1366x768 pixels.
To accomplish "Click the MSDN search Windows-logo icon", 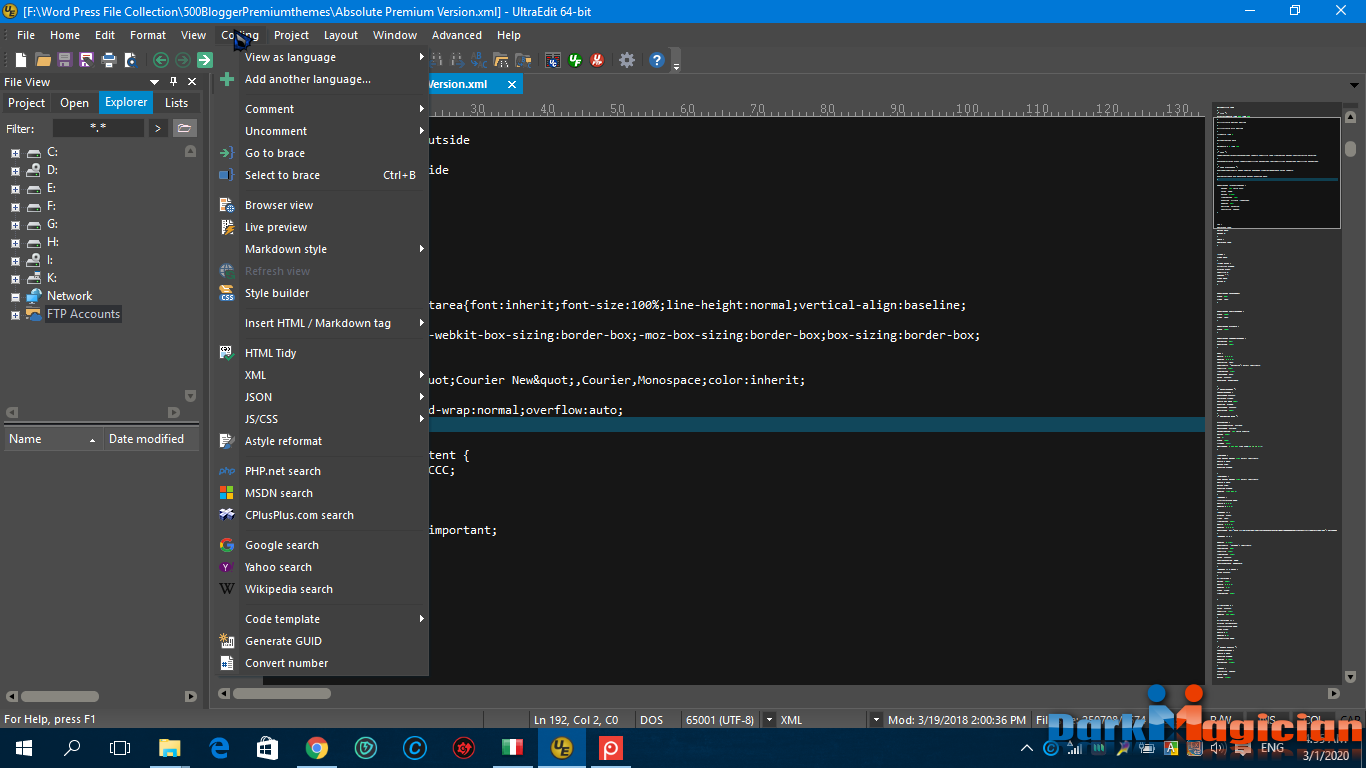I will (227, 493).
